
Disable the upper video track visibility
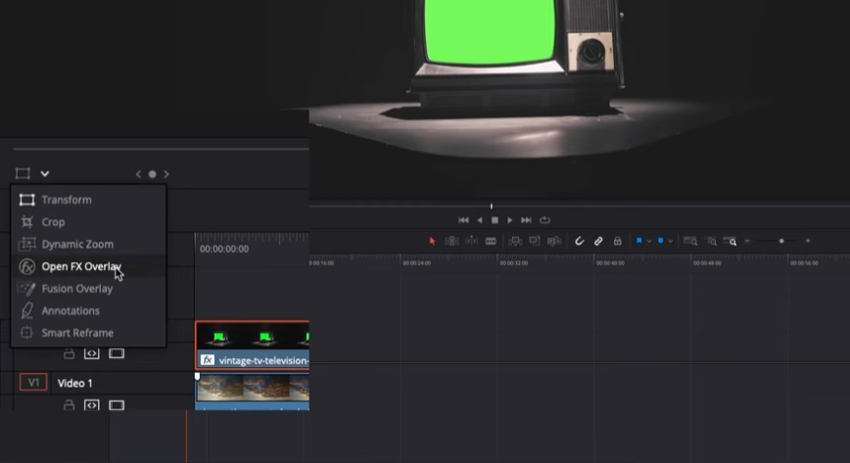pos(117,353)
